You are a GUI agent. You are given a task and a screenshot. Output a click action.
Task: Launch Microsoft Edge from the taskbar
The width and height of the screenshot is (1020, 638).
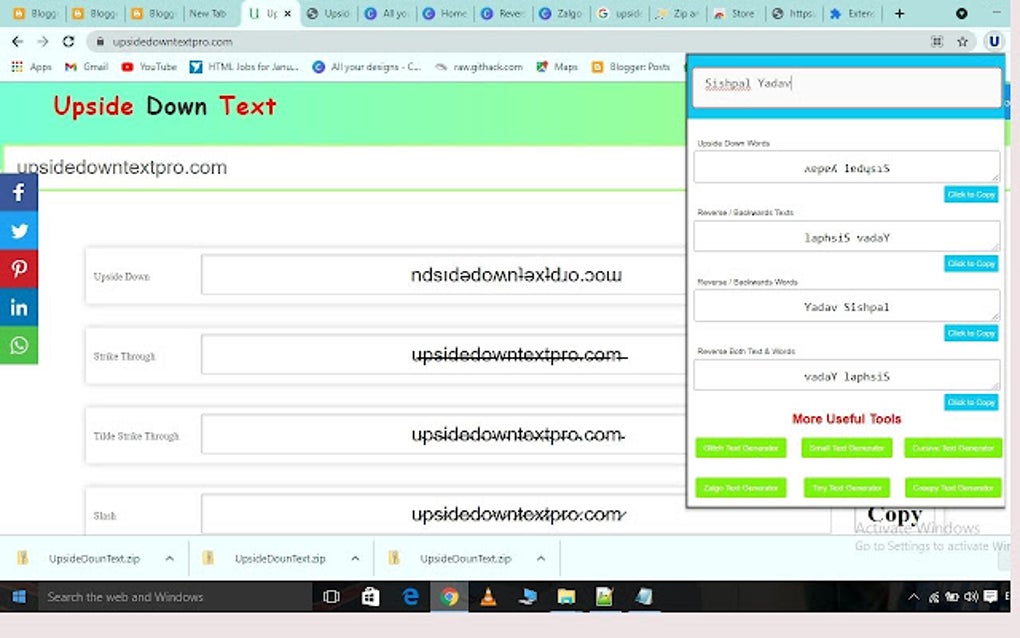tap(410, 596)
